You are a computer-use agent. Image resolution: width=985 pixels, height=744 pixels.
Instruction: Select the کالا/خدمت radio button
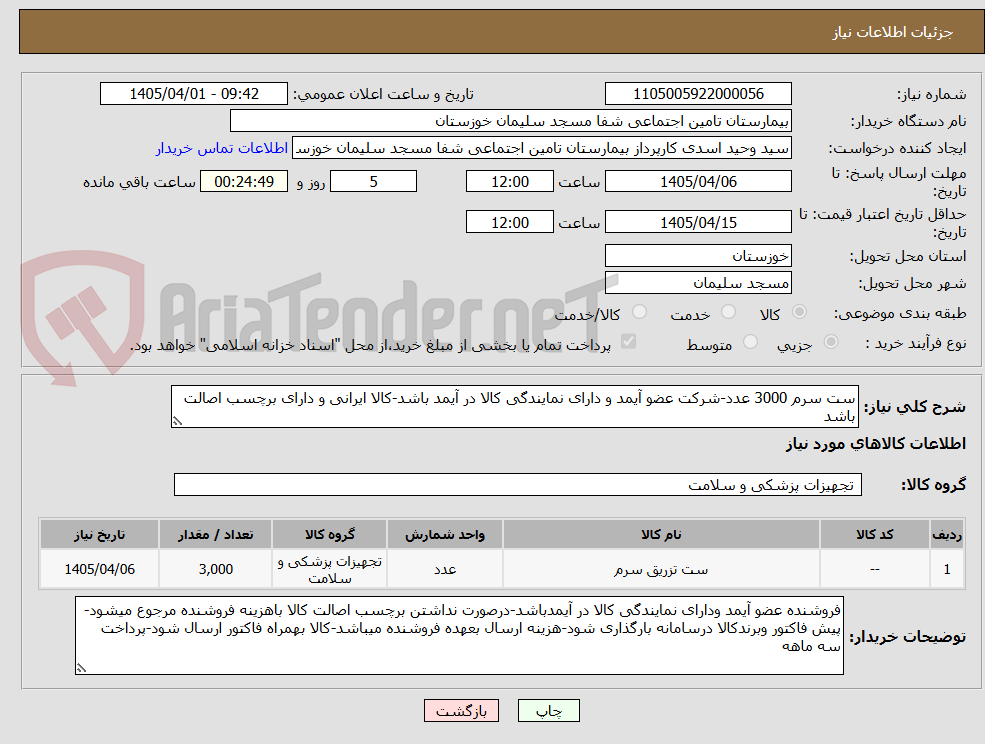click(639, 312)
